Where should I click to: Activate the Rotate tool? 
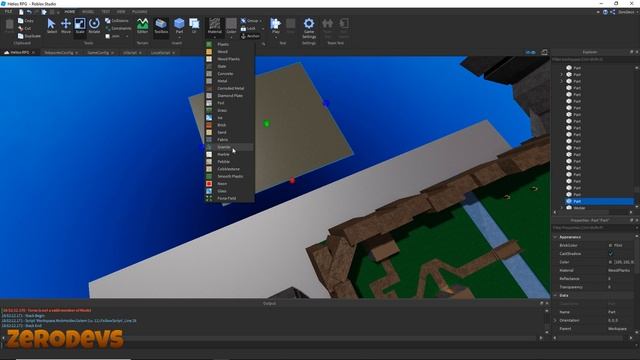tap(94, 26)
